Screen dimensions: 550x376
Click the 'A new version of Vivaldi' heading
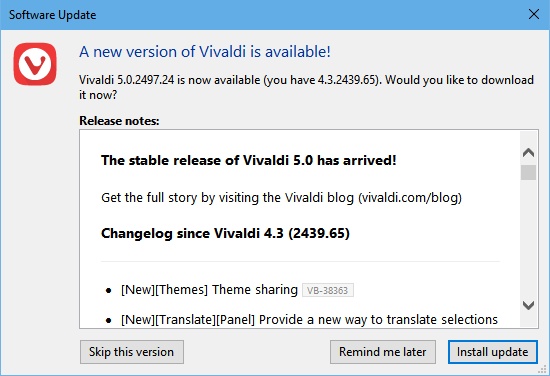[x=205, y=52]
